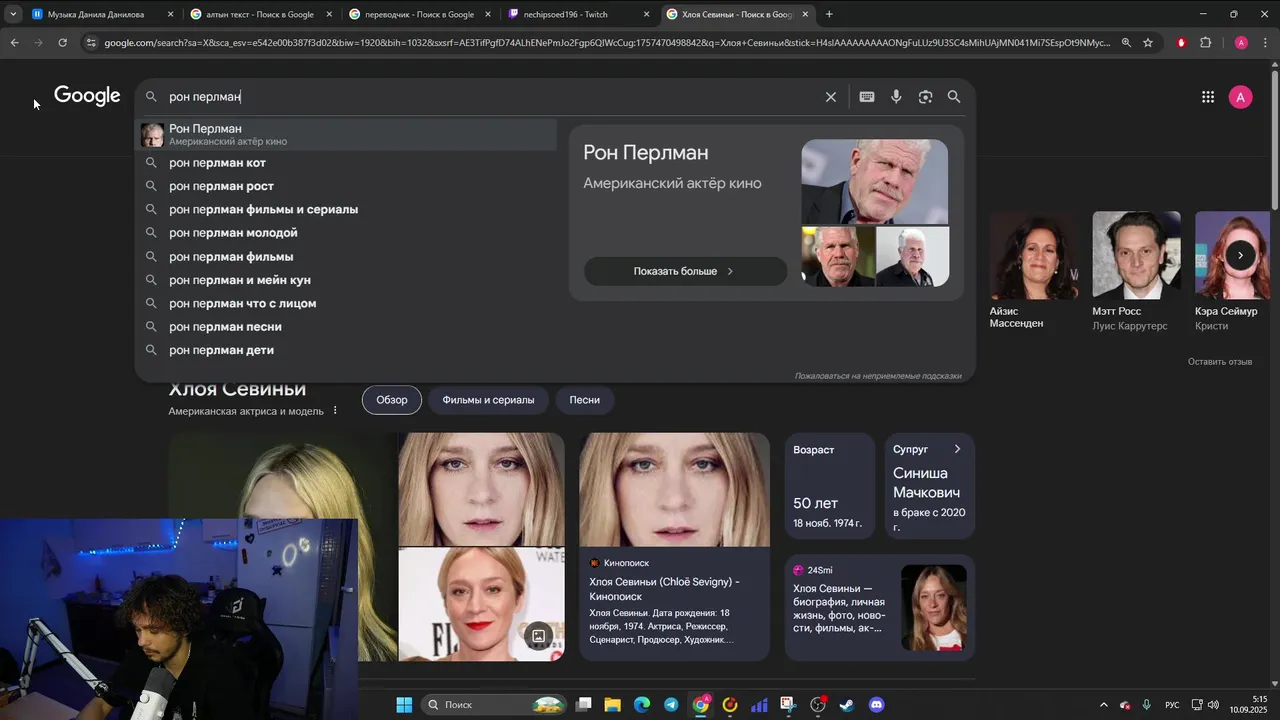Open the Windows Start menu
Image resolution: width=1280 pixels, height=720 pixels.
[x=404, y=705]
